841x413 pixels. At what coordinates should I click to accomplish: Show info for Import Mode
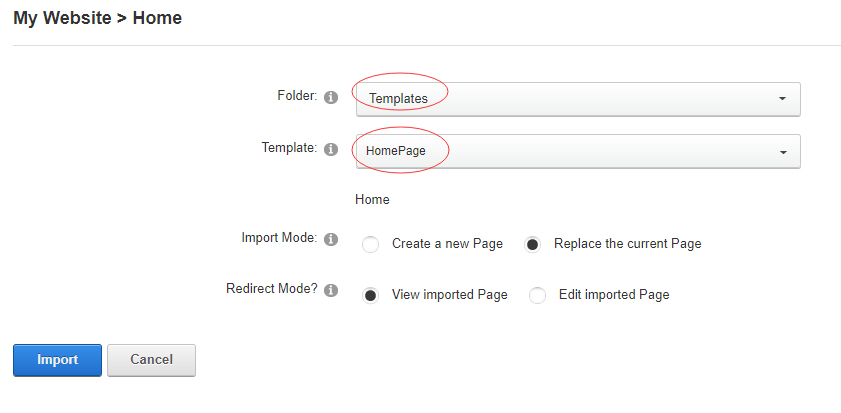coord(332,240)
